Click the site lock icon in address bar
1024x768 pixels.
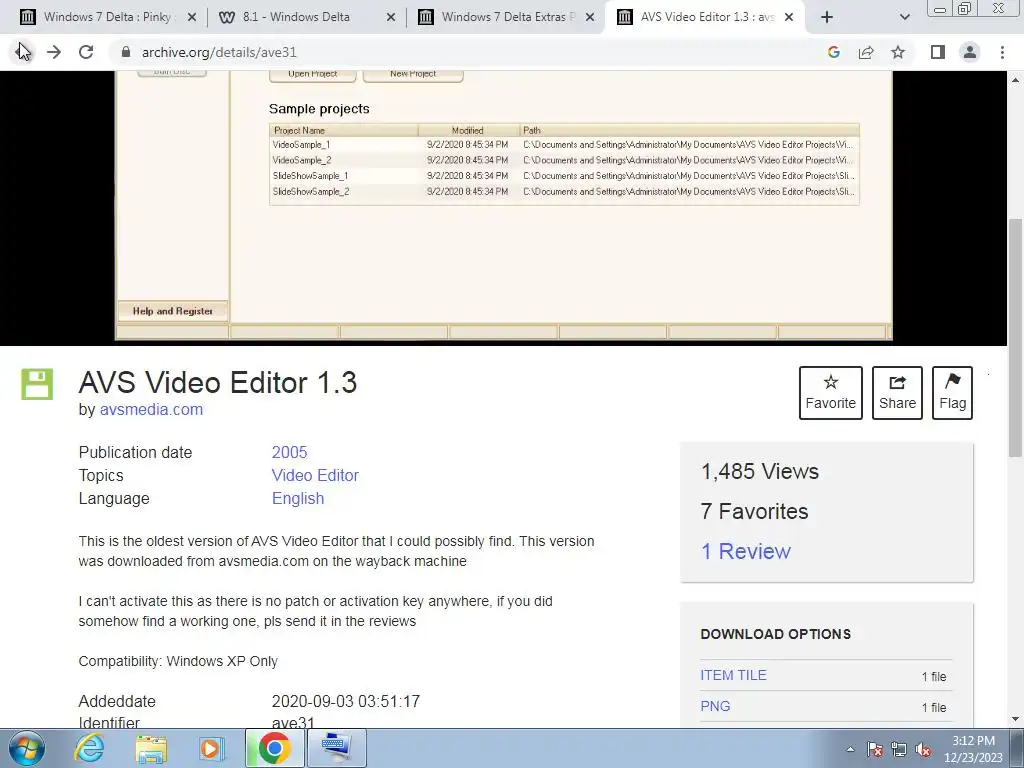126,52
